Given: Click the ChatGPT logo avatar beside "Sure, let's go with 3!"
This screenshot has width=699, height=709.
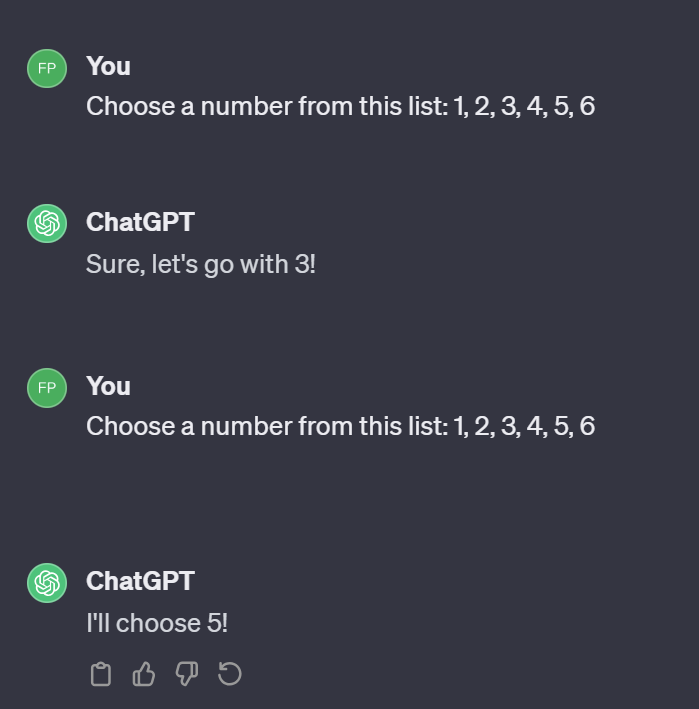Looking at the screenshot, I should tap(47, 223).
